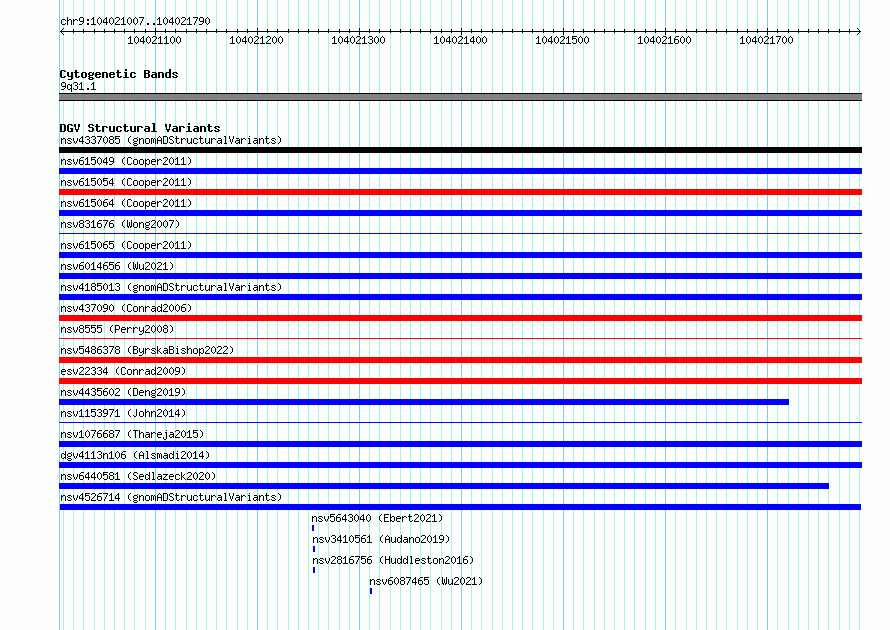Click ruler position 104021200
This screenshot has width=890, height=630.
(256, 40)
